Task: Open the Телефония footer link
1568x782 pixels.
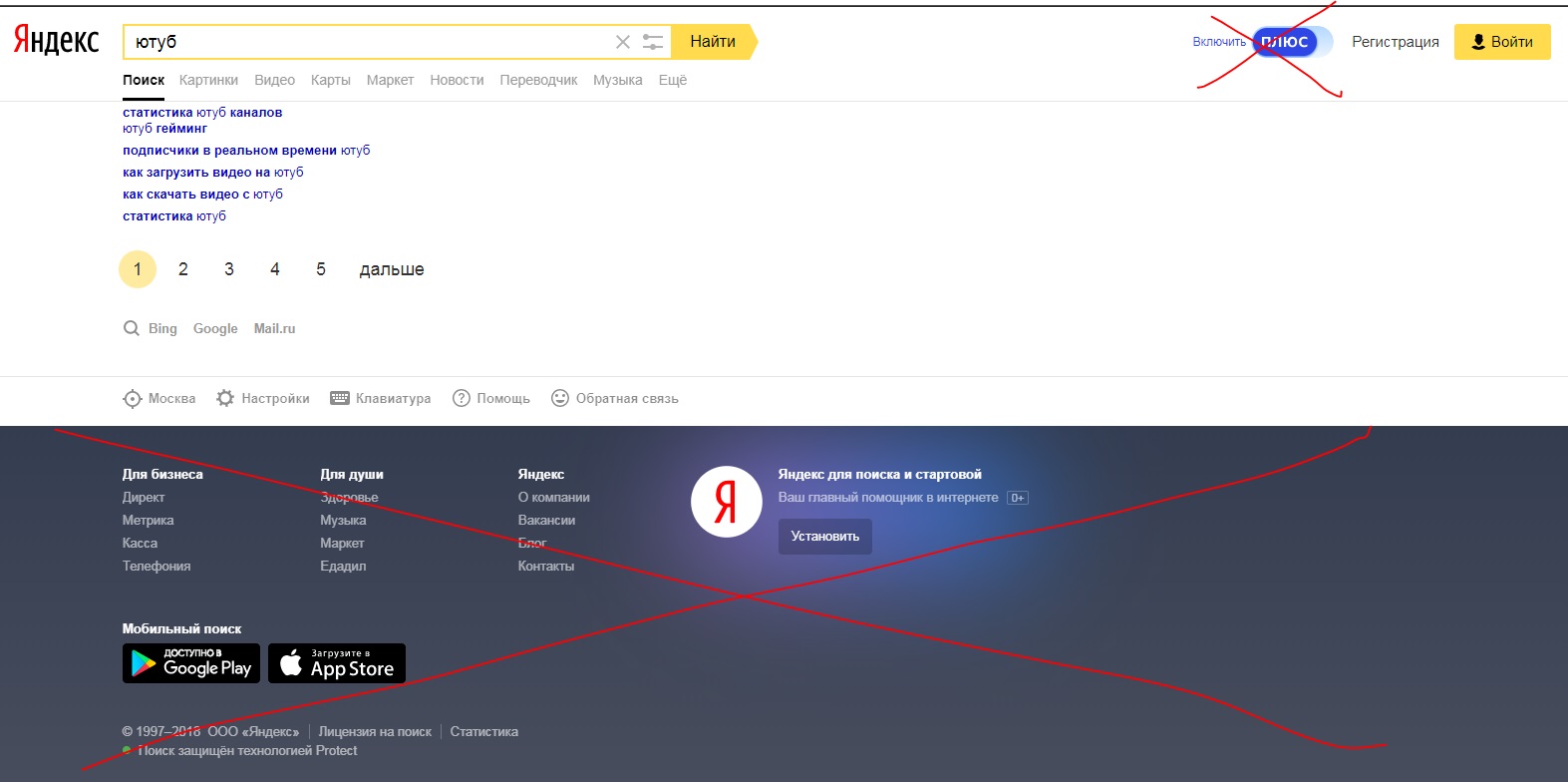Action: [x=157, y=566]
